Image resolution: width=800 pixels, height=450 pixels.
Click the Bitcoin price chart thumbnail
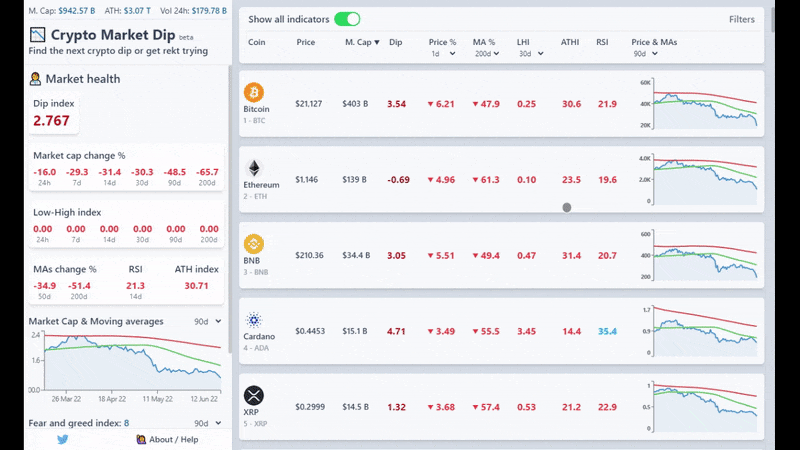pos(698,104)
